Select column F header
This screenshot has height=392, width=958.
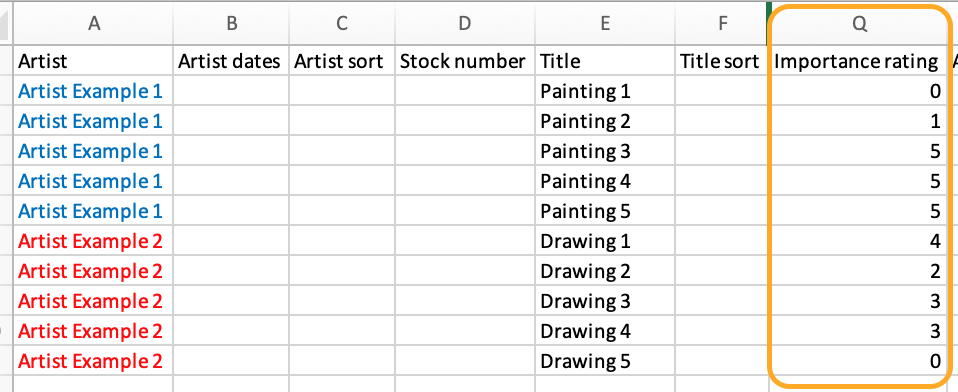(721, 23)
